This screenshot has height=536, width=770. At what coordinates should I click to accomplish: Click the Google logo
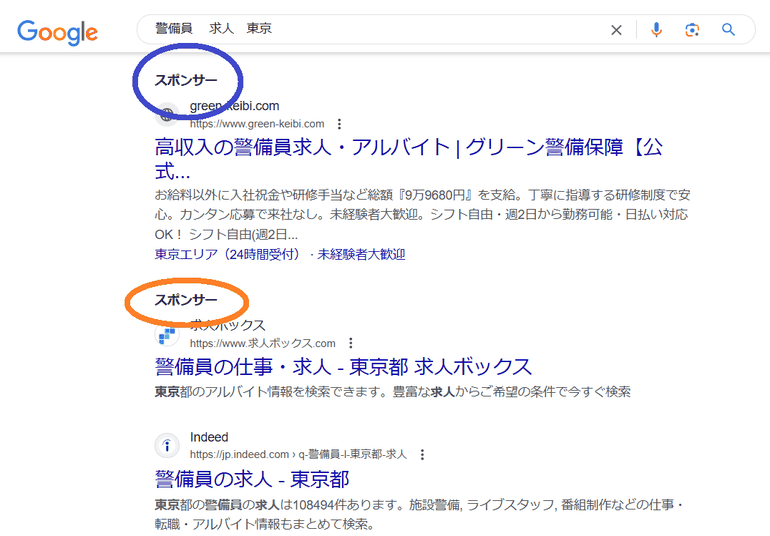point(57,32)
